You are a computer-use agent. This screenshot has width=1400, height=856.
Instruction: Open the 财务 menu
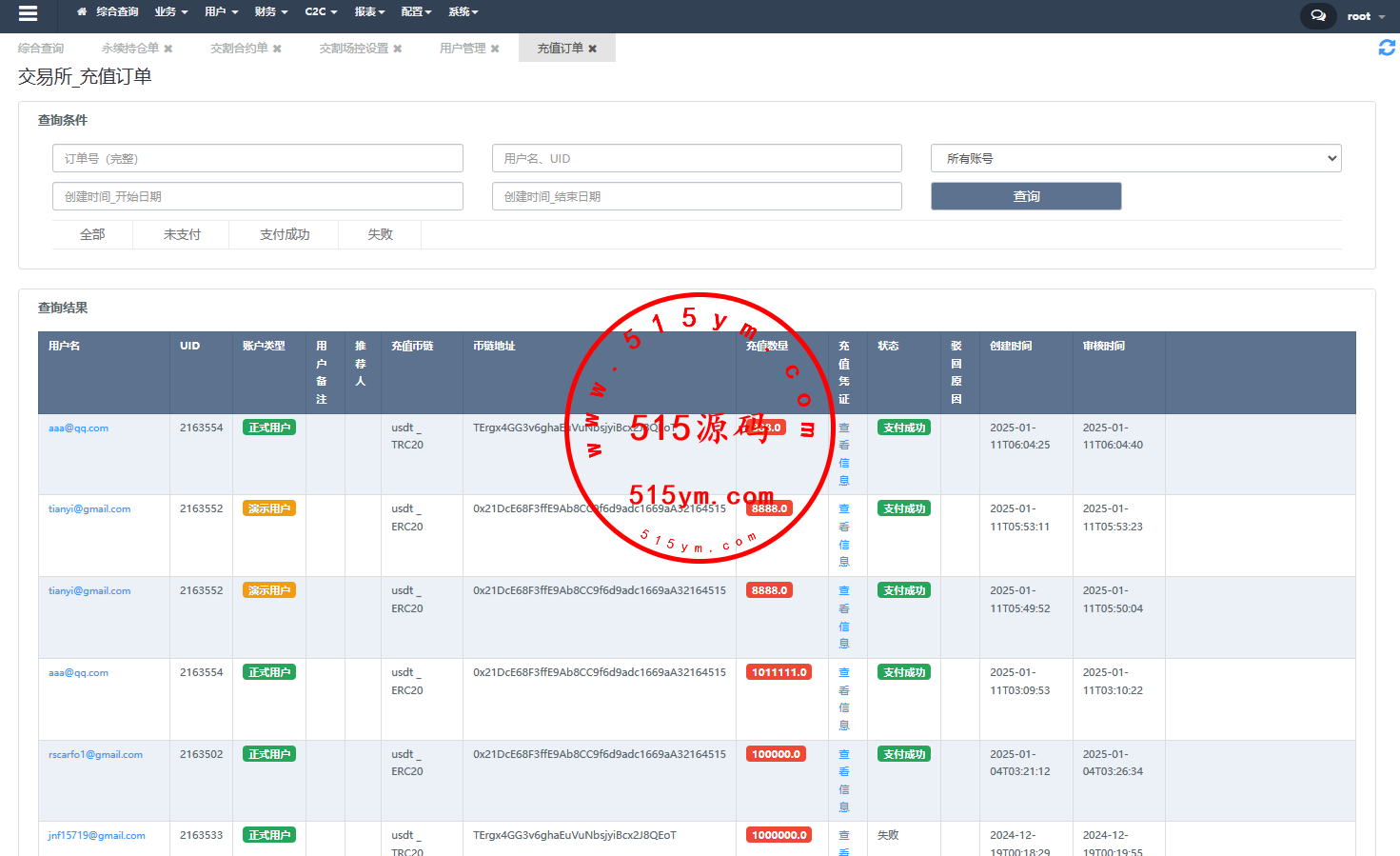pos(271,12)
